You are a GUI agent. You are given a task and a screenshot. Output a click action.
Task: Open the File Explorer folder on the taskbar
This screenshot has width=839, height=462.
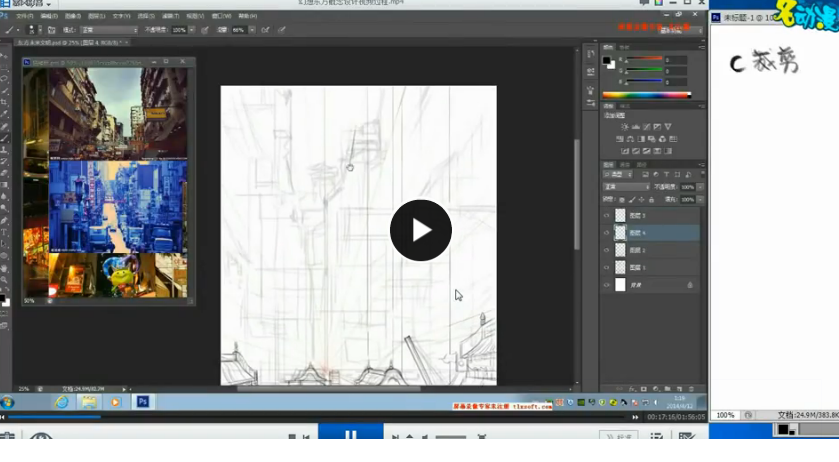pos(89,402)
